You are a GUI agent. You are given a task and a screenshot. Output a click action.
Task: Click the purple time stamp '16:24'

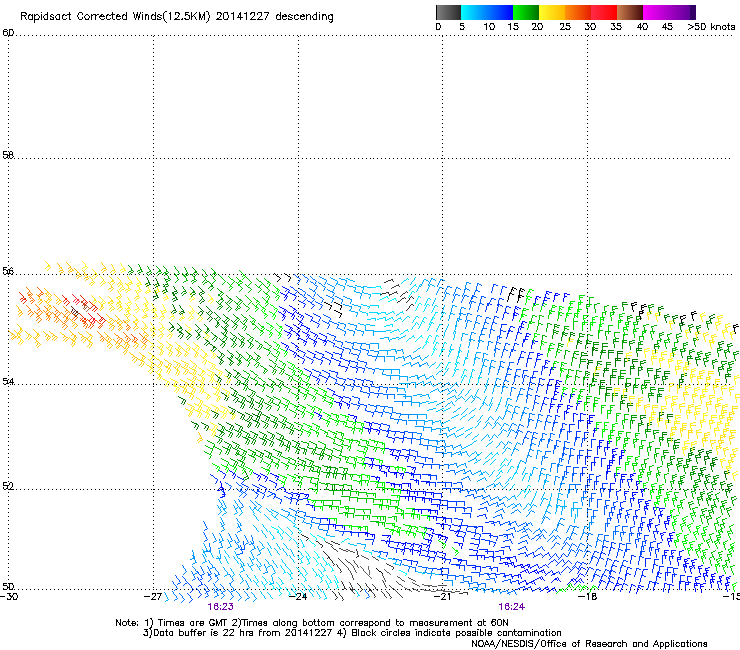pos(512,607)
